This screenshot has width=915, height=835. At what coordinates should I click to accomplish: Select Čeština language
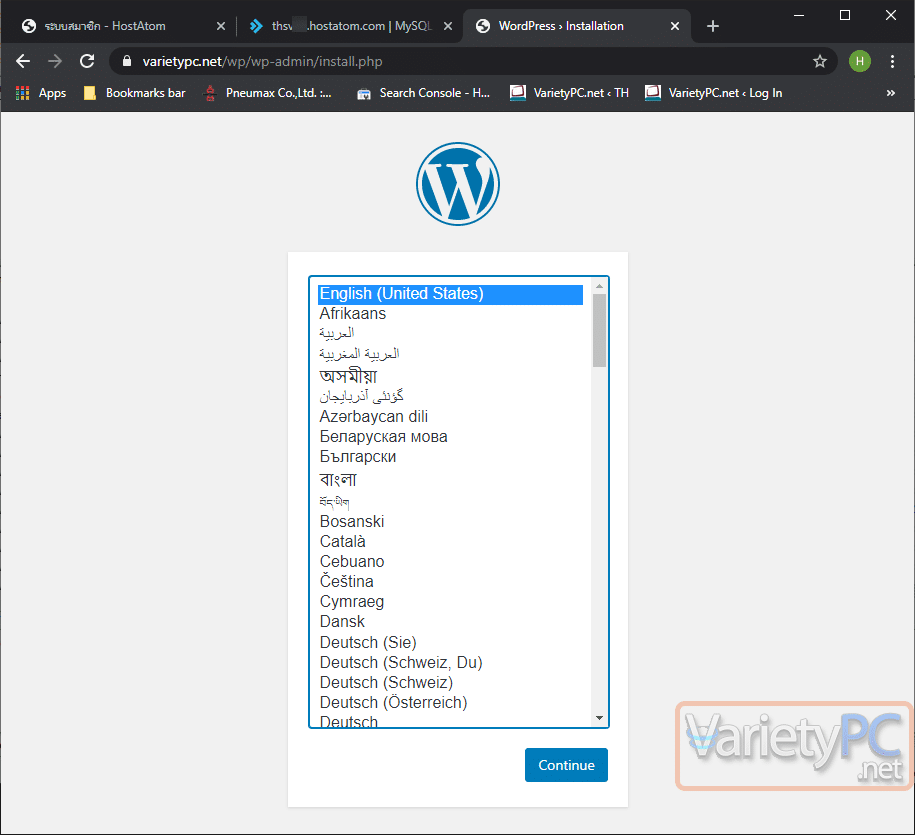tap(450, 581)
